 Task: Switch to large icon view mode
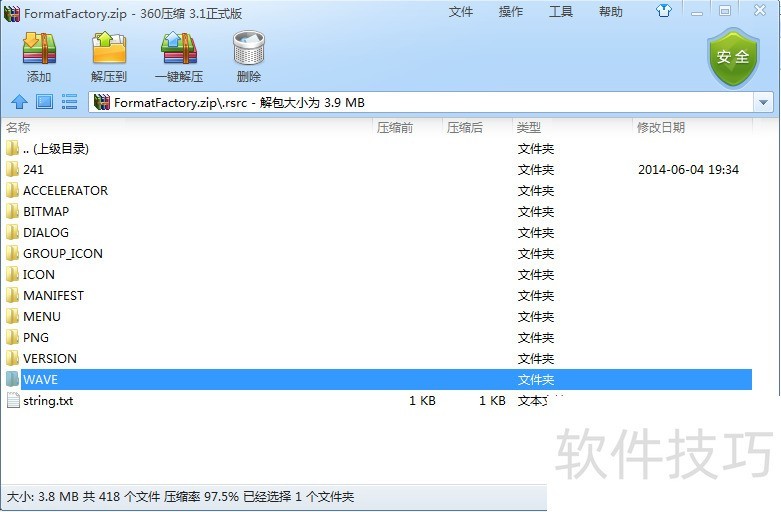44,102
